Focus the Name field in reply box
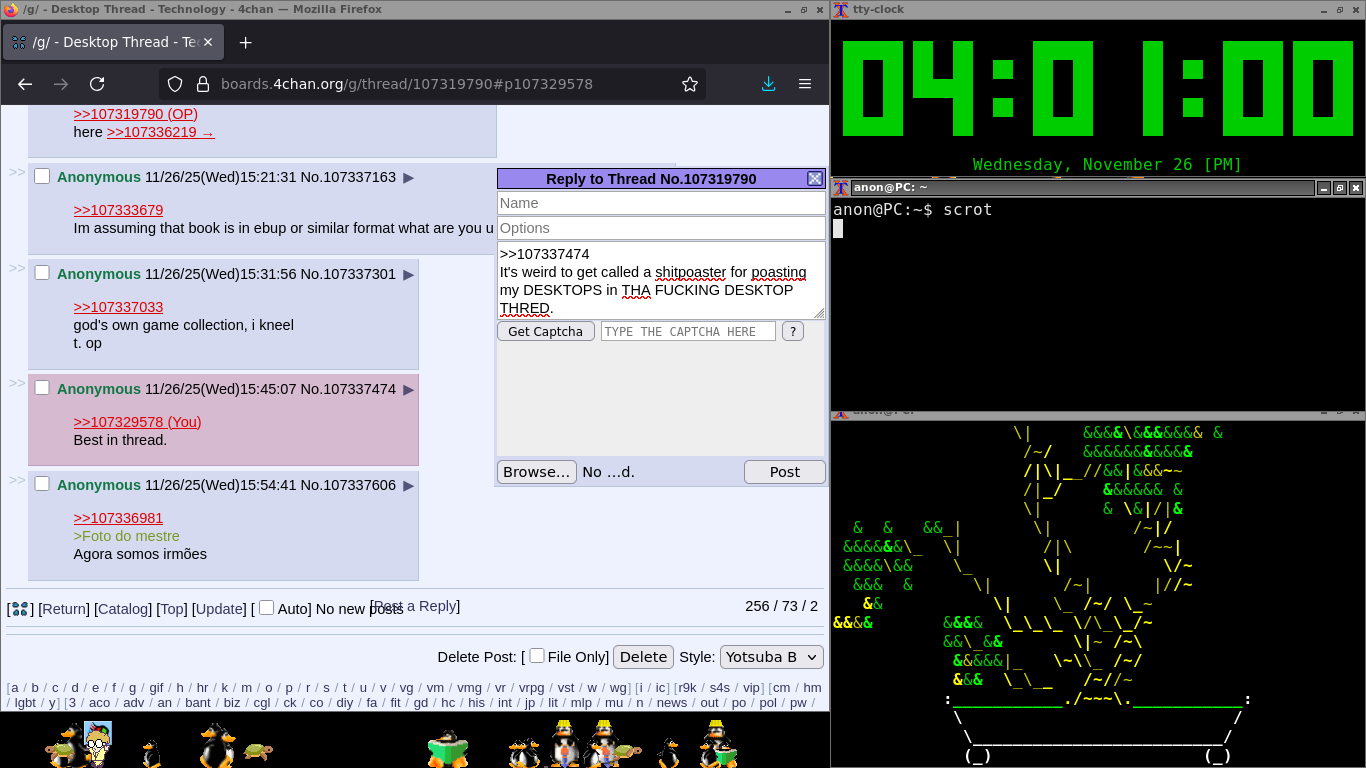1366x768 pixels. tap(661, 203)
